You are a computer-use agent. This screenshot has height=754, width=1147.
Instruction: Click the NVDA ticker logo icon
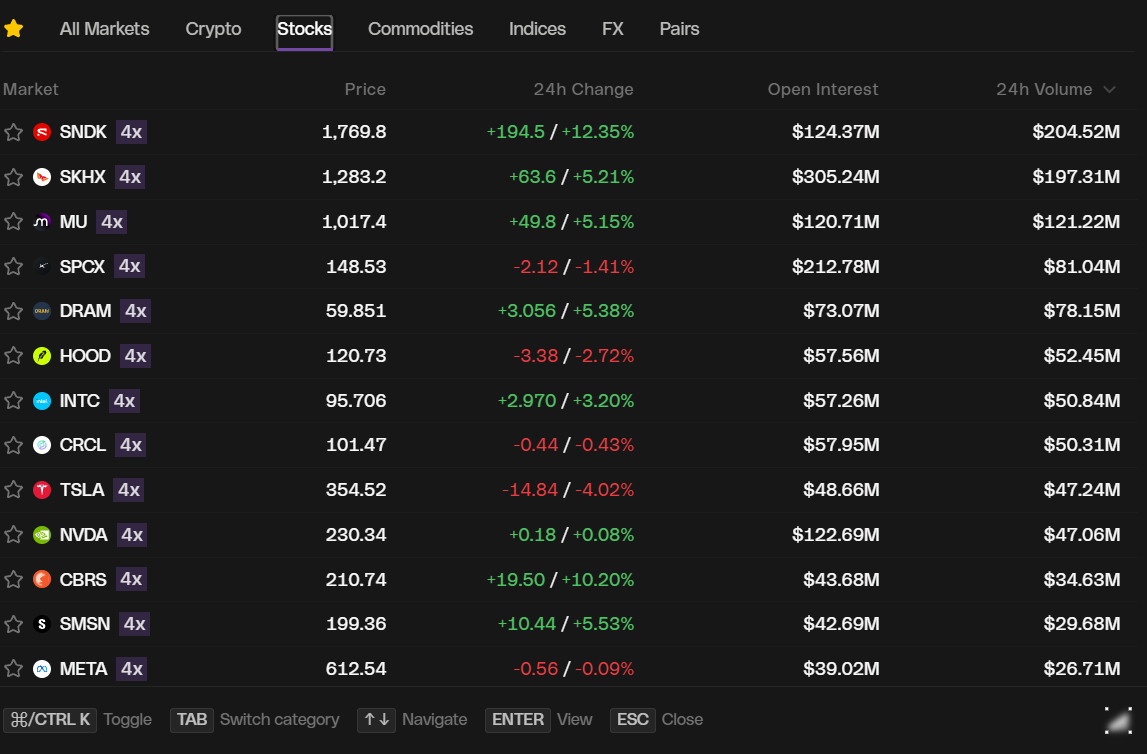(42, 535)
